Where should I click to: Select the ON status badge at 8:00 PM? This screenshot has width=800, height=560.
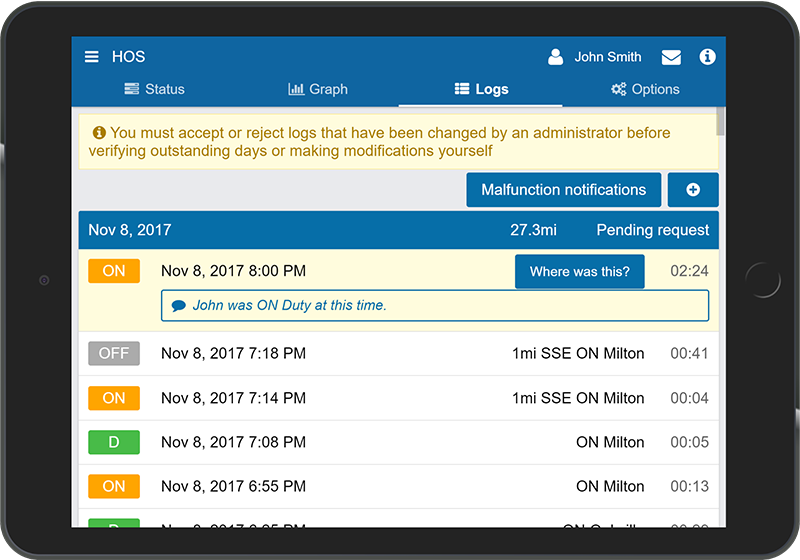click(x=114, y=271)
